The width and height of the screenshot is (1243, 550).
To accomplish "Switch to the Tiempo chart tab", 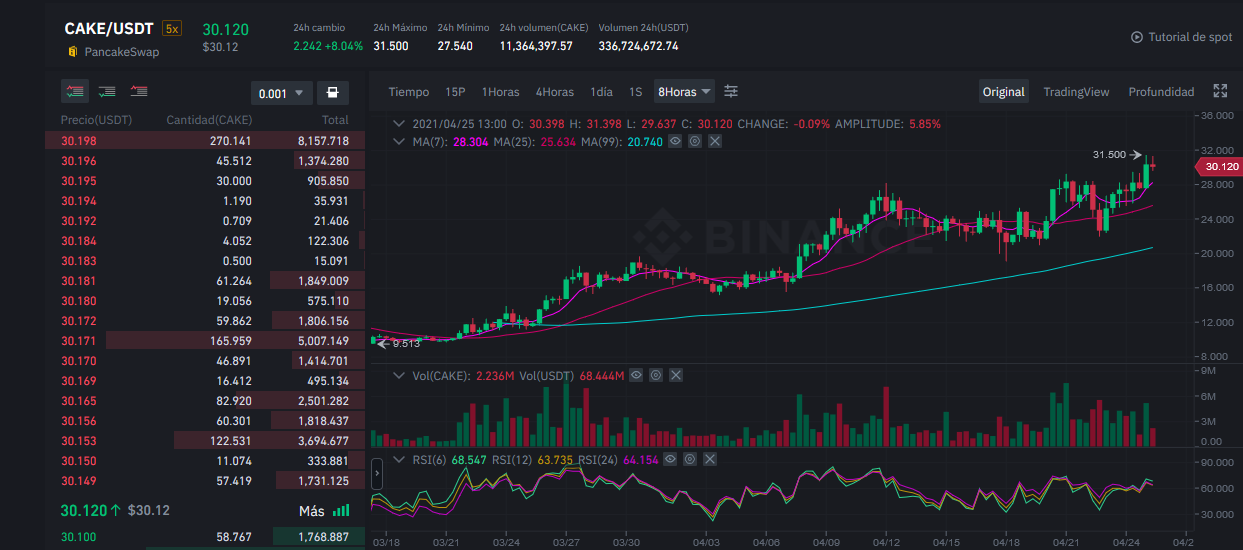I will (x=408, y=91).
